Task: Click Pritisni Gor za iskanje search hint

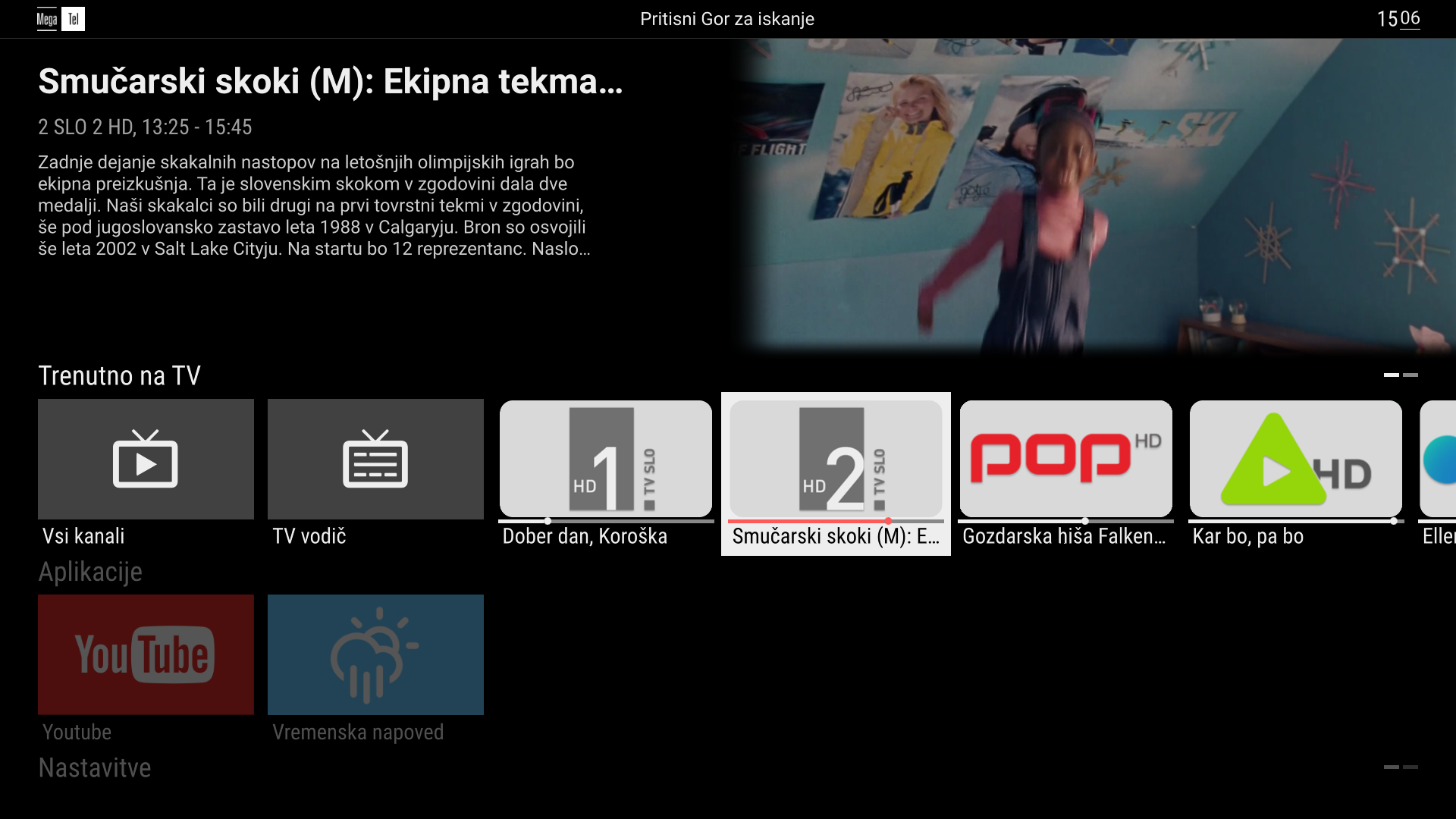Action: (726, 19)
